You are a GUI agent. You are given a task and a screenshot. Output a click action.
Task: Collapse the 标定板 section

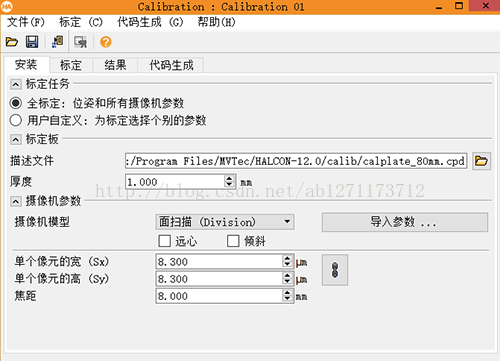(16, 139)
